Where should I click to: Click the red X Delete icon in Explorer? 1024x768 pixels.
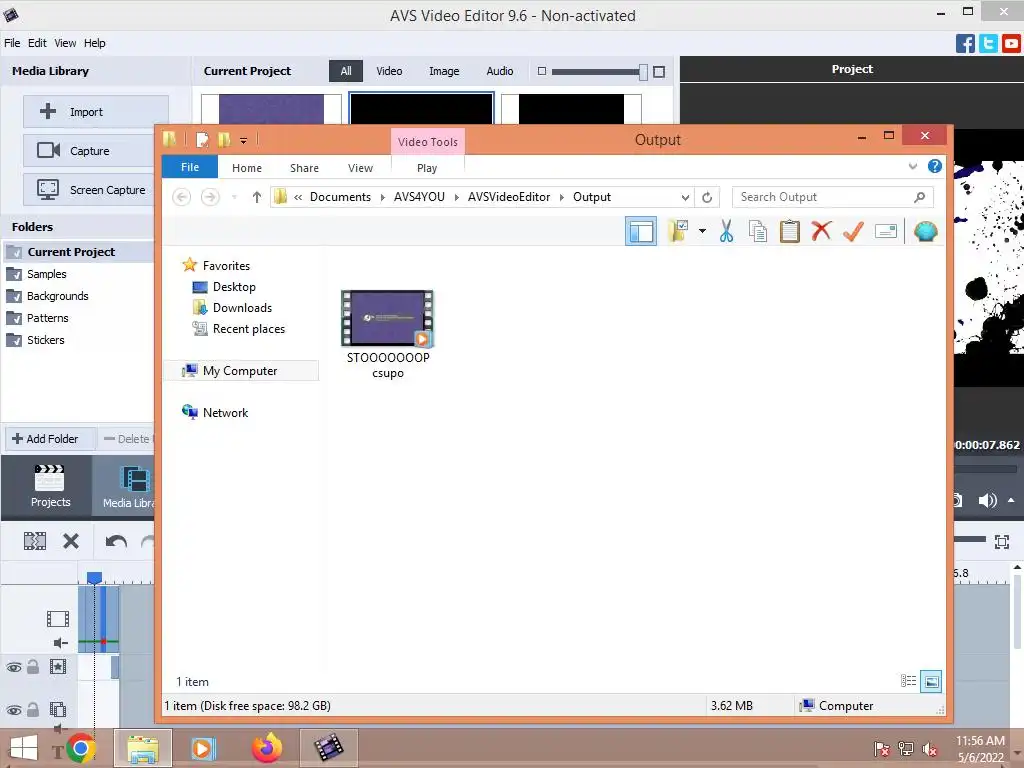[821, 231]
